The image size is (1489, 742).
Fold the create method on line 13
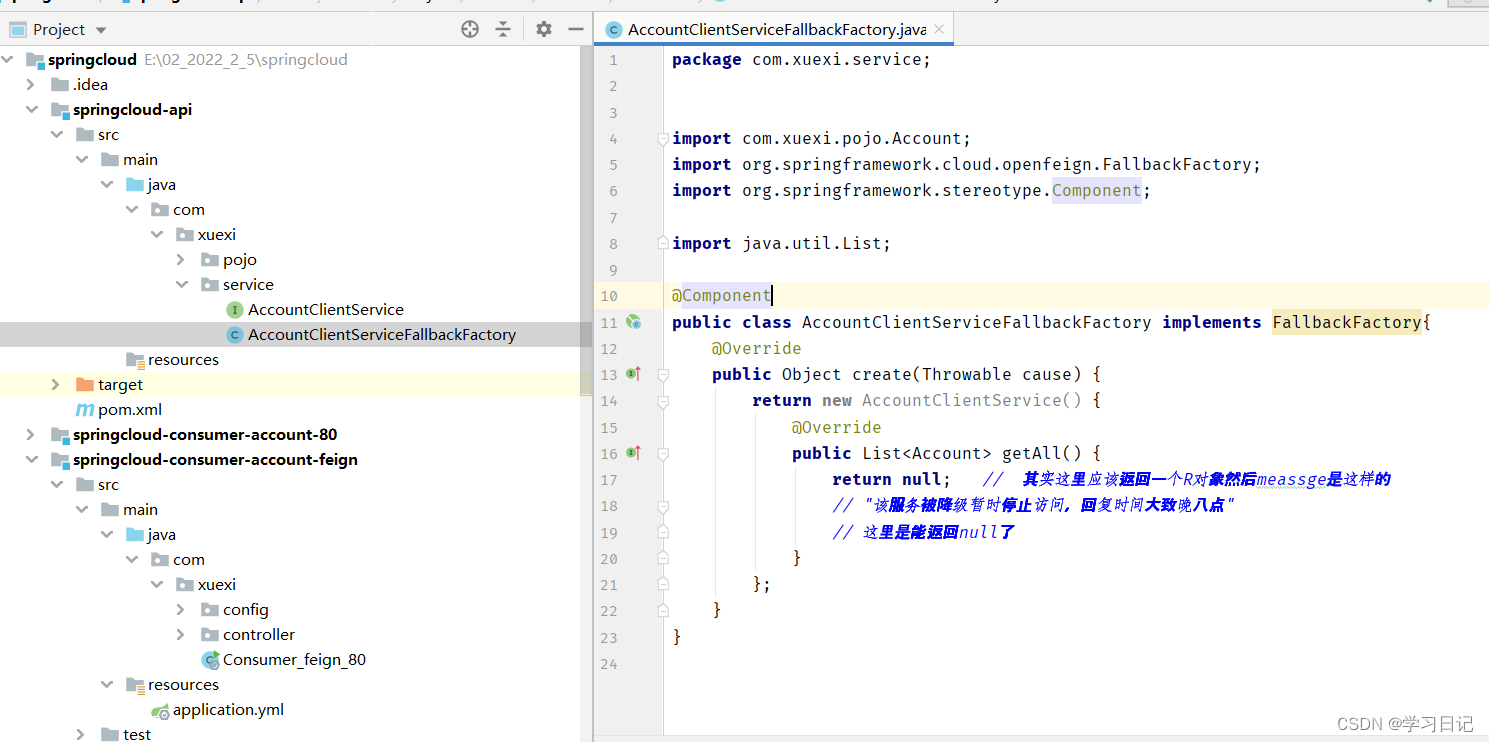point(663,374)
